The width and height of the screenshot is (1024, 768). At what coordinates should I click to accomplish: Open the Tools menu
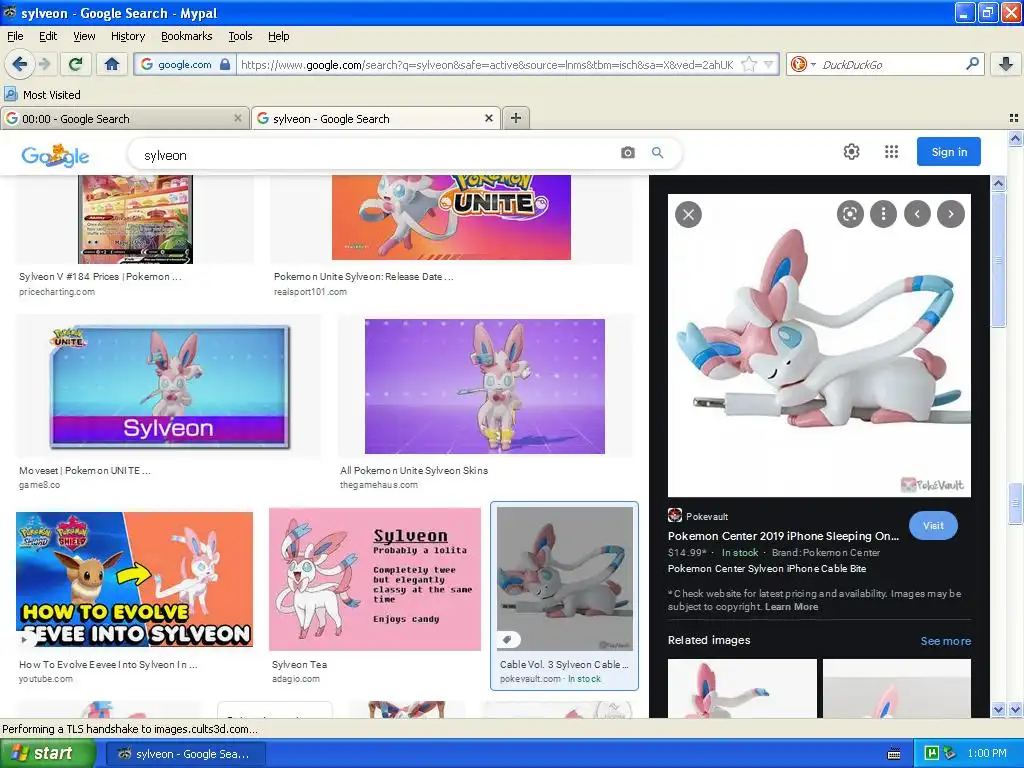[x=240, y=36]
